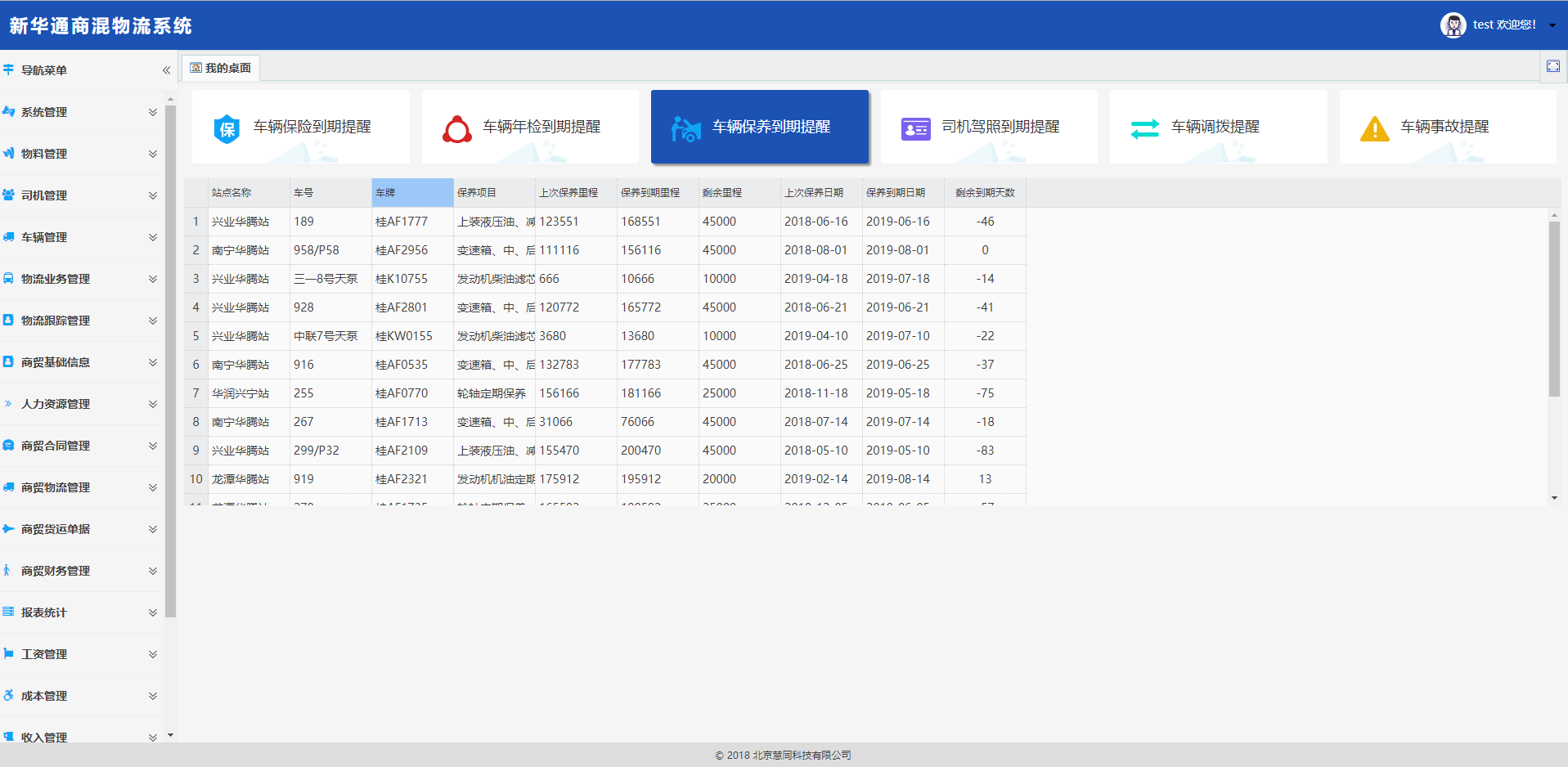Click the teal vehicle transfer arrows icon

(1144, 128)
